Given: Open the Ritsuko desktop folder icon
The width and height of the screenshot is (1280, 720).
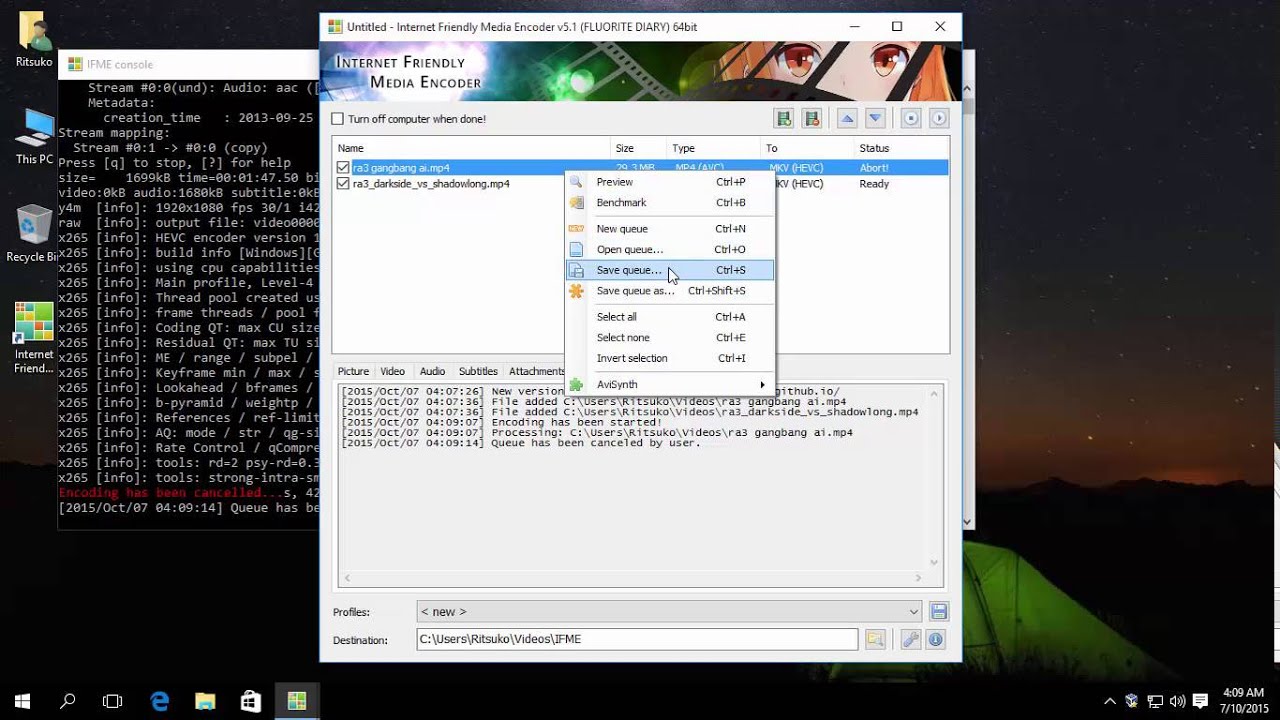Looking at the screenshot, I should click(33, 40).
